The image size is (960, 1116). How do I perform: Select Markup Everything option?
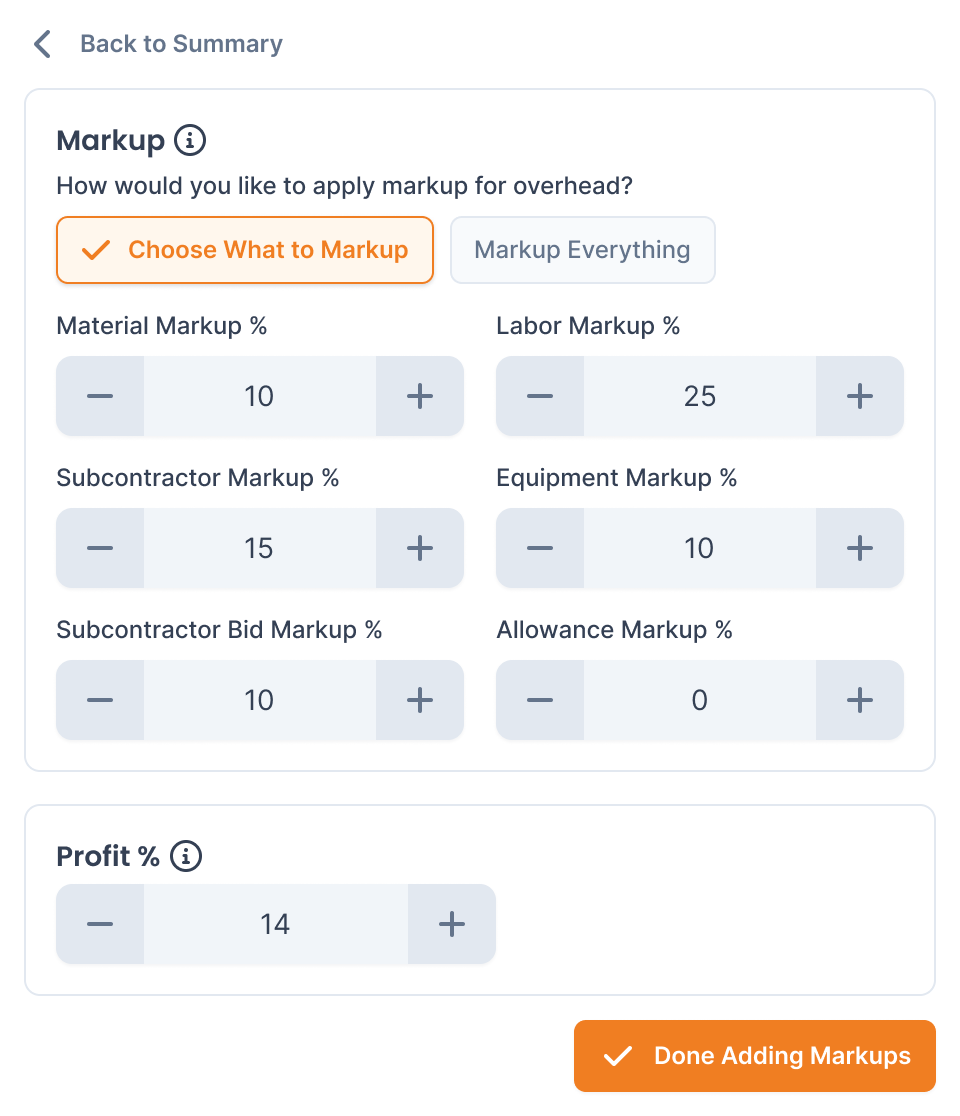tap(583, 250)
